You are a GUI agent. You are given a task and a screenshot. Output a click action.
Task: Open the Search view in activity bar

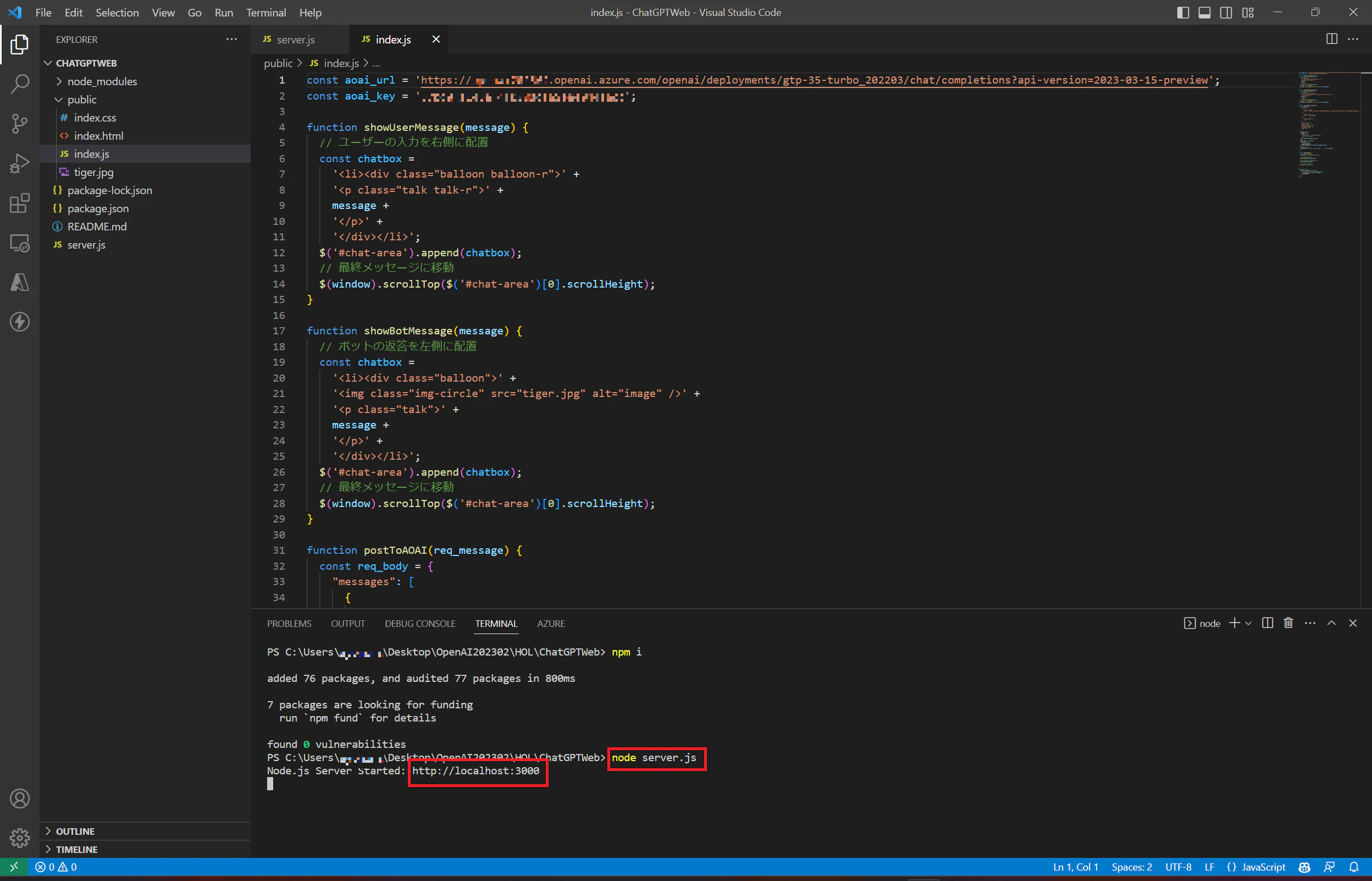[19, 84]
